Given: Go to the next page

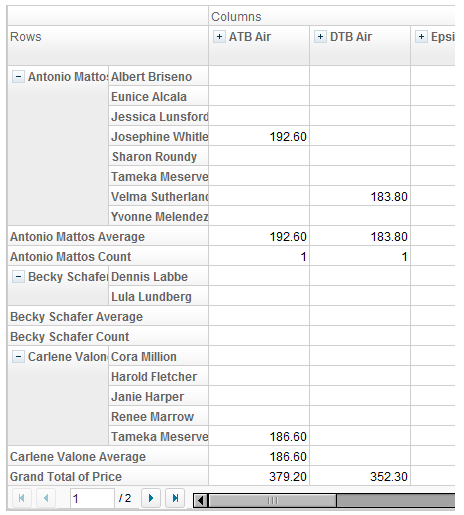Looking at the screenshot, I should point(151,498).
